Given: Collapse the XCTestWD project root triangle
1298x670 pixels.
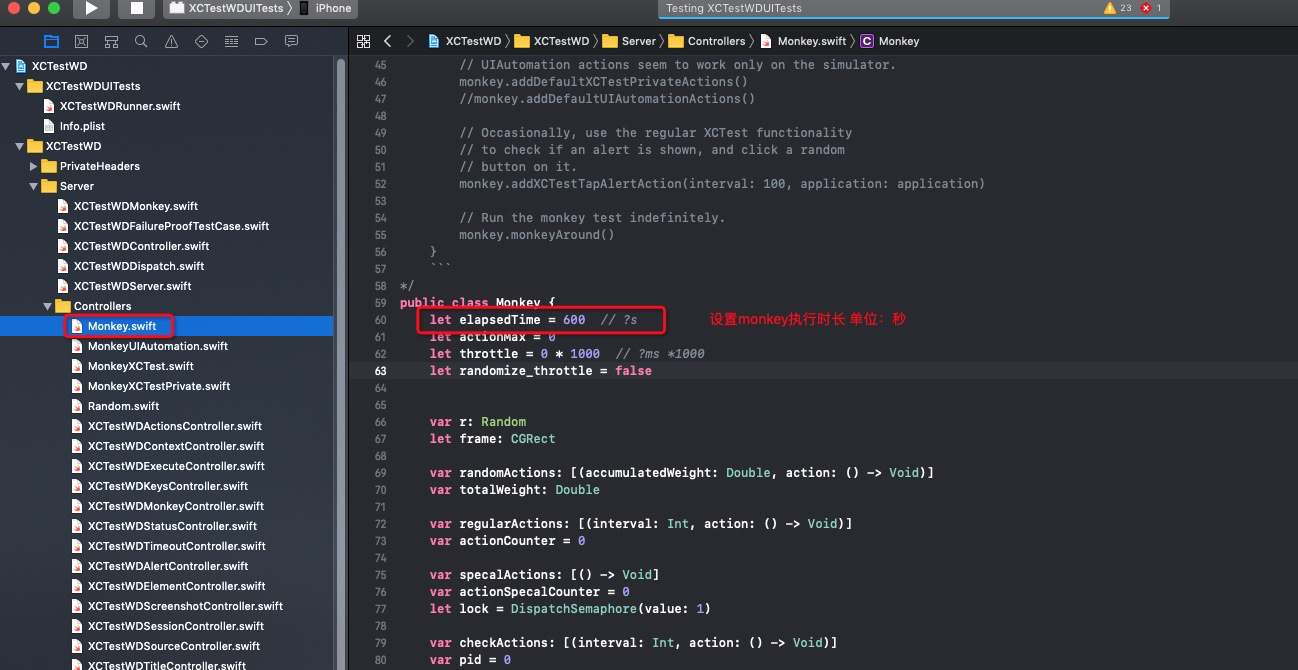Looking at the screenshot, I should click(6, 66).
